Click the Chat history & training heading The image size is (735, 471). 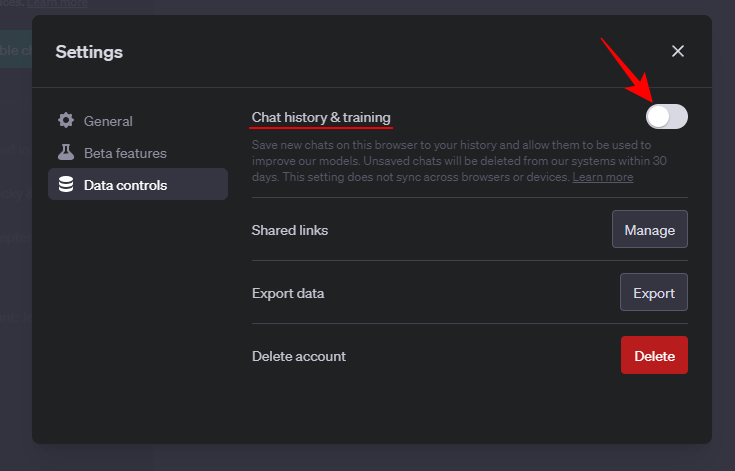321,118
